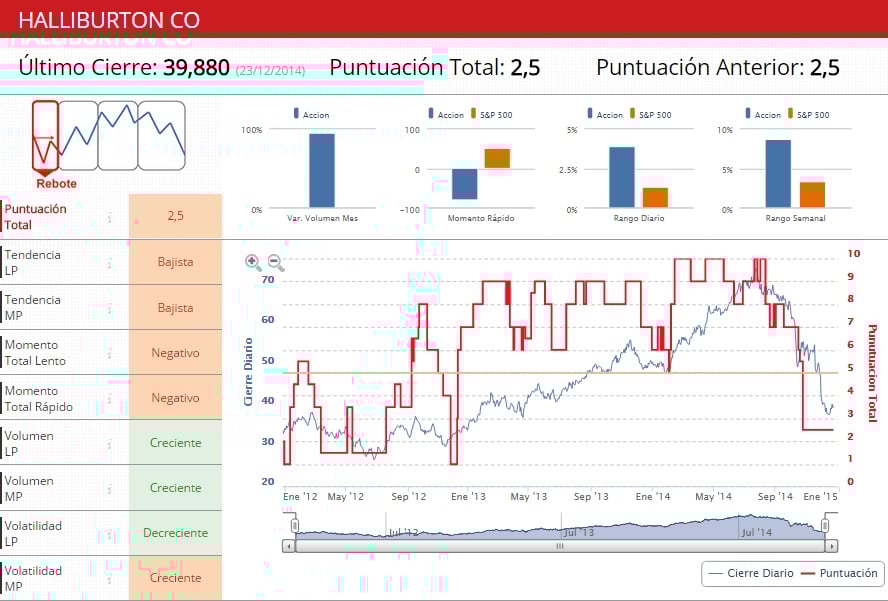Click the navigator scrollbar left arrow

coord(289,547)
